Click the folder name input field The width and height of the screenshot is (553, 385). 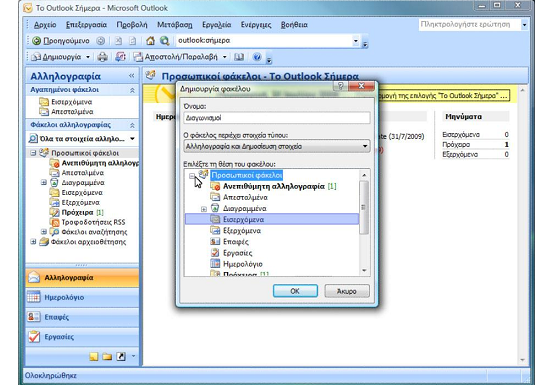[x=277, y=118]
